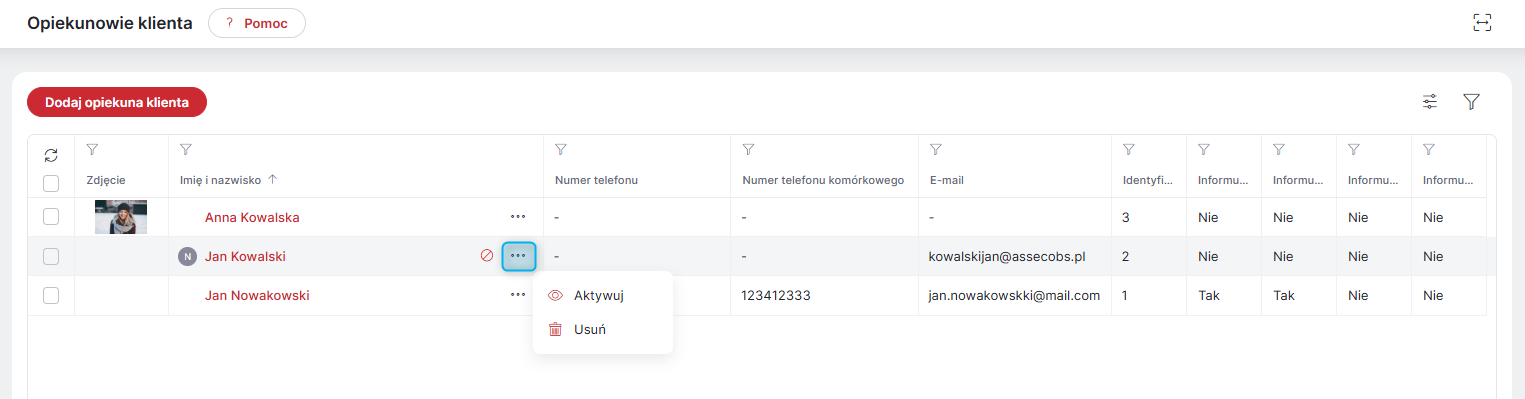Open the Jan Nowakowski record link
The image size is (1525, 399).
[257, 295]
